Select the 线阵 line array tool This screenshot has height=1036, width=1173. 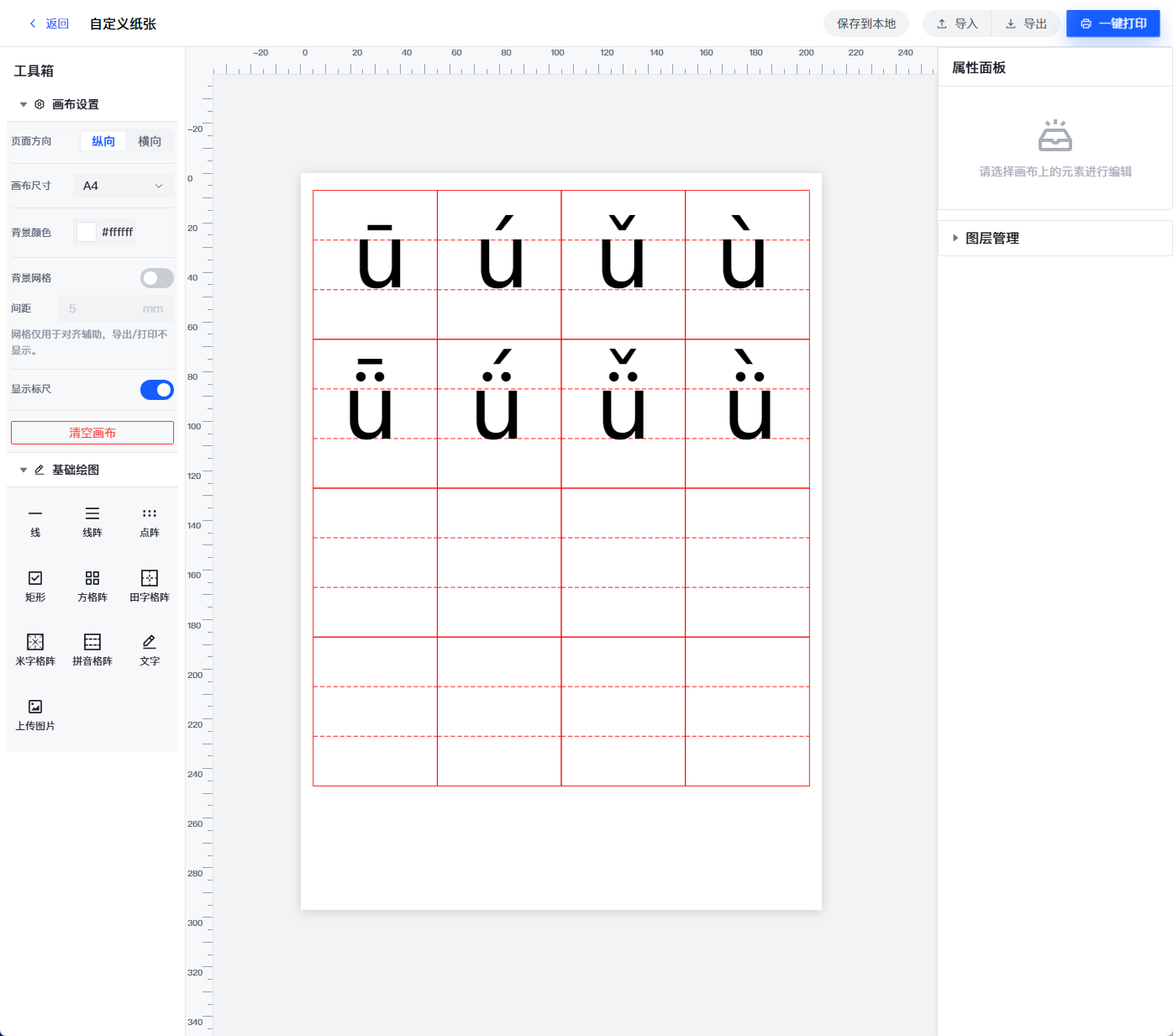tap(92, 521)
